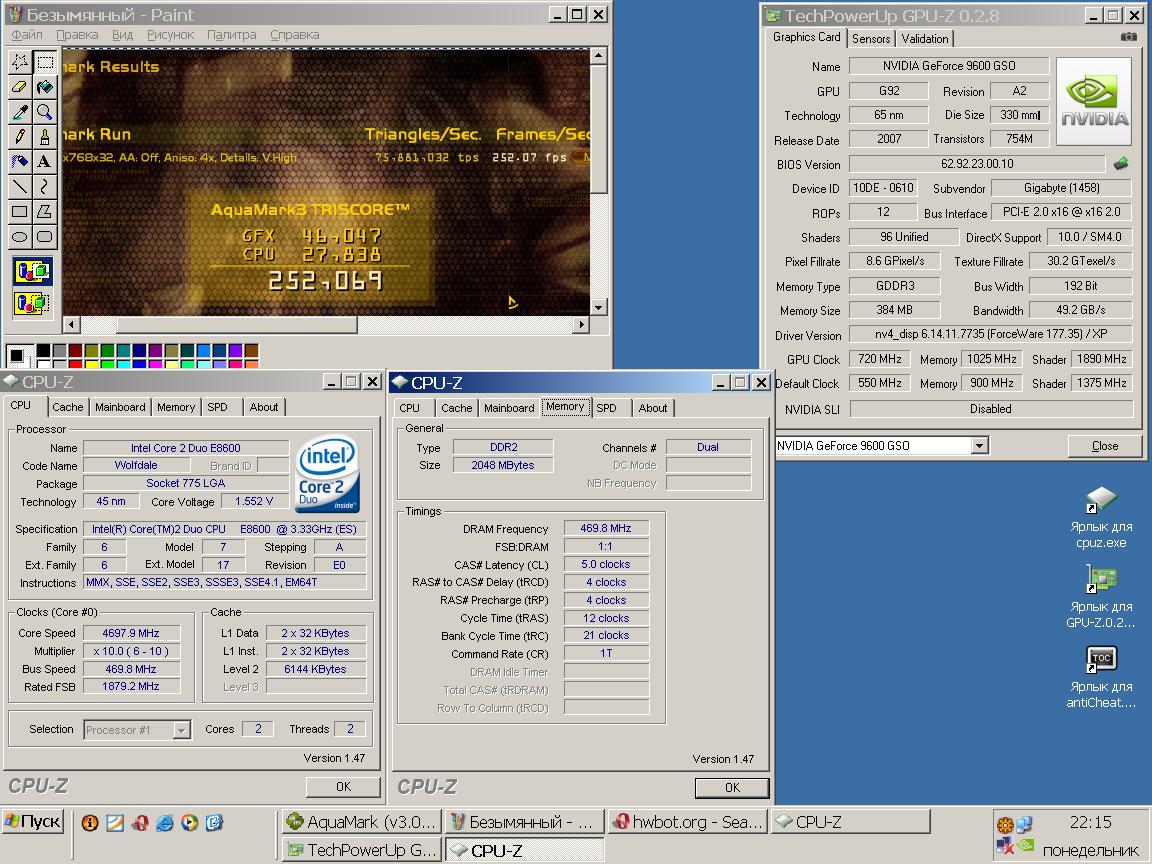Open the antiCheat desktop shortcut

[1101, 677]
